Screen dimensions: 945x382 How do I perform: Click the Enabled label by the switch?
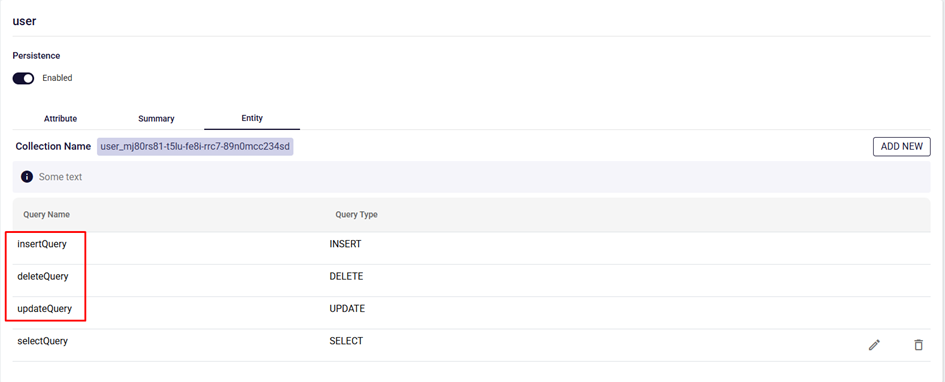pos(57,78)
